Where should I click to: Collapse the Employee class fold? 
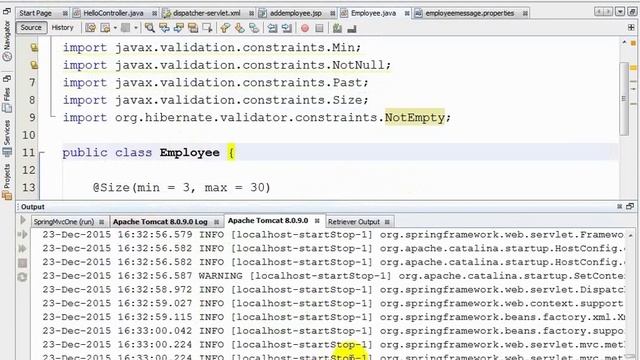click(x=42, y=153)
